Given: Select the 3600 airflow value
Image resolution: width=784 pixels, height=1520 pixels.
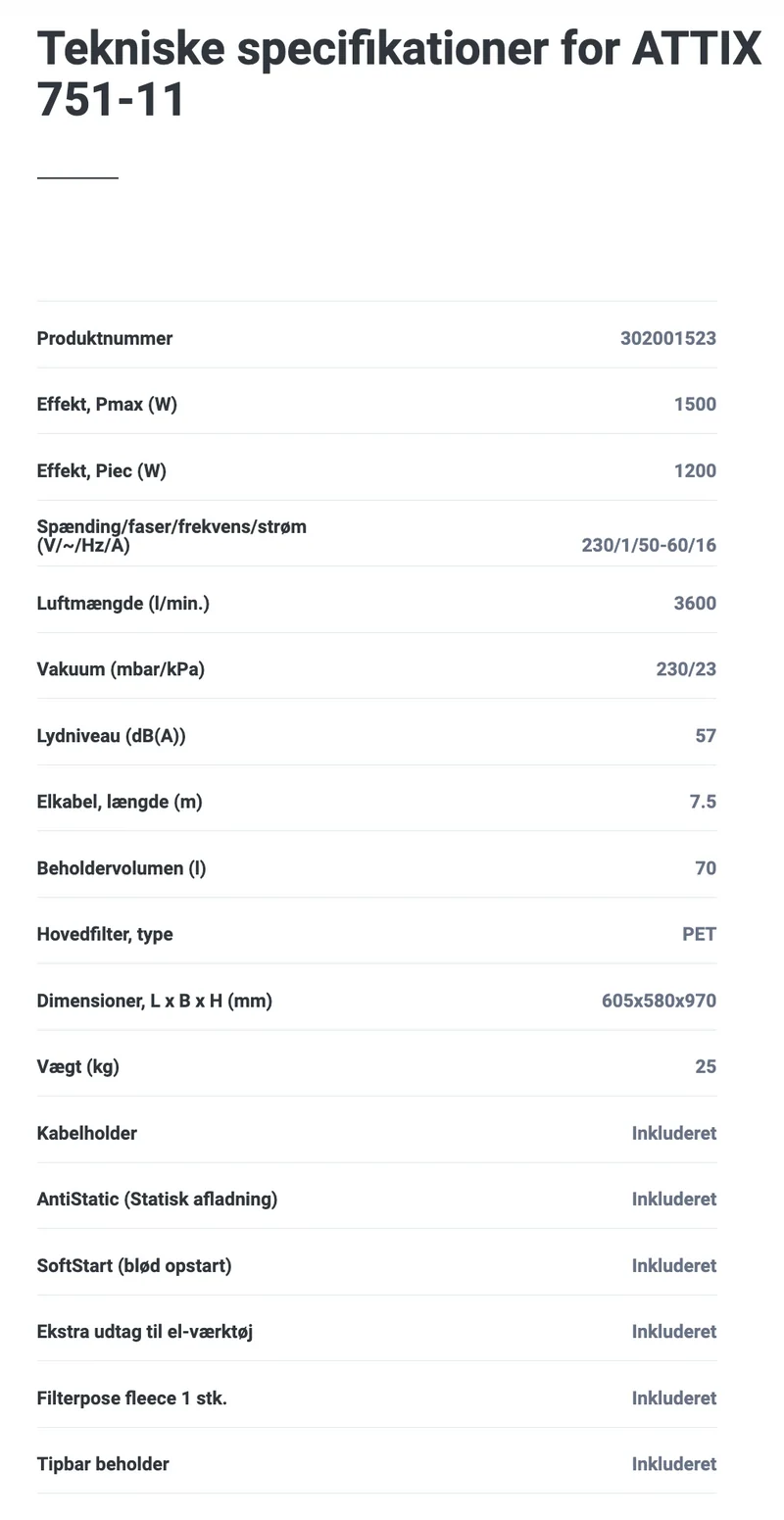Looking at the screenshot, I should (x=695, y=603).
